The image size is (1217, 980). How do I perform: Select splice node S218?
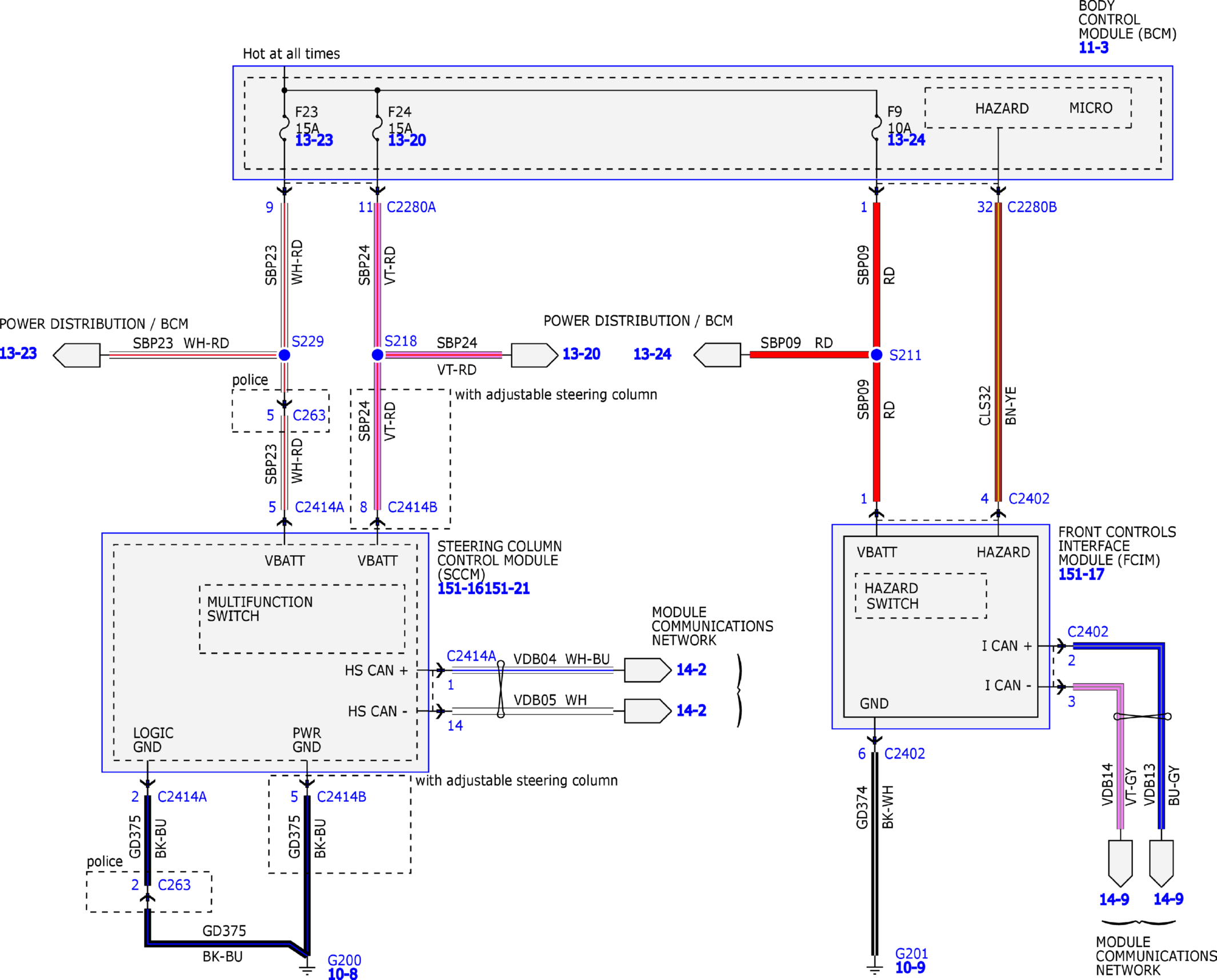(x=377, y=355)
